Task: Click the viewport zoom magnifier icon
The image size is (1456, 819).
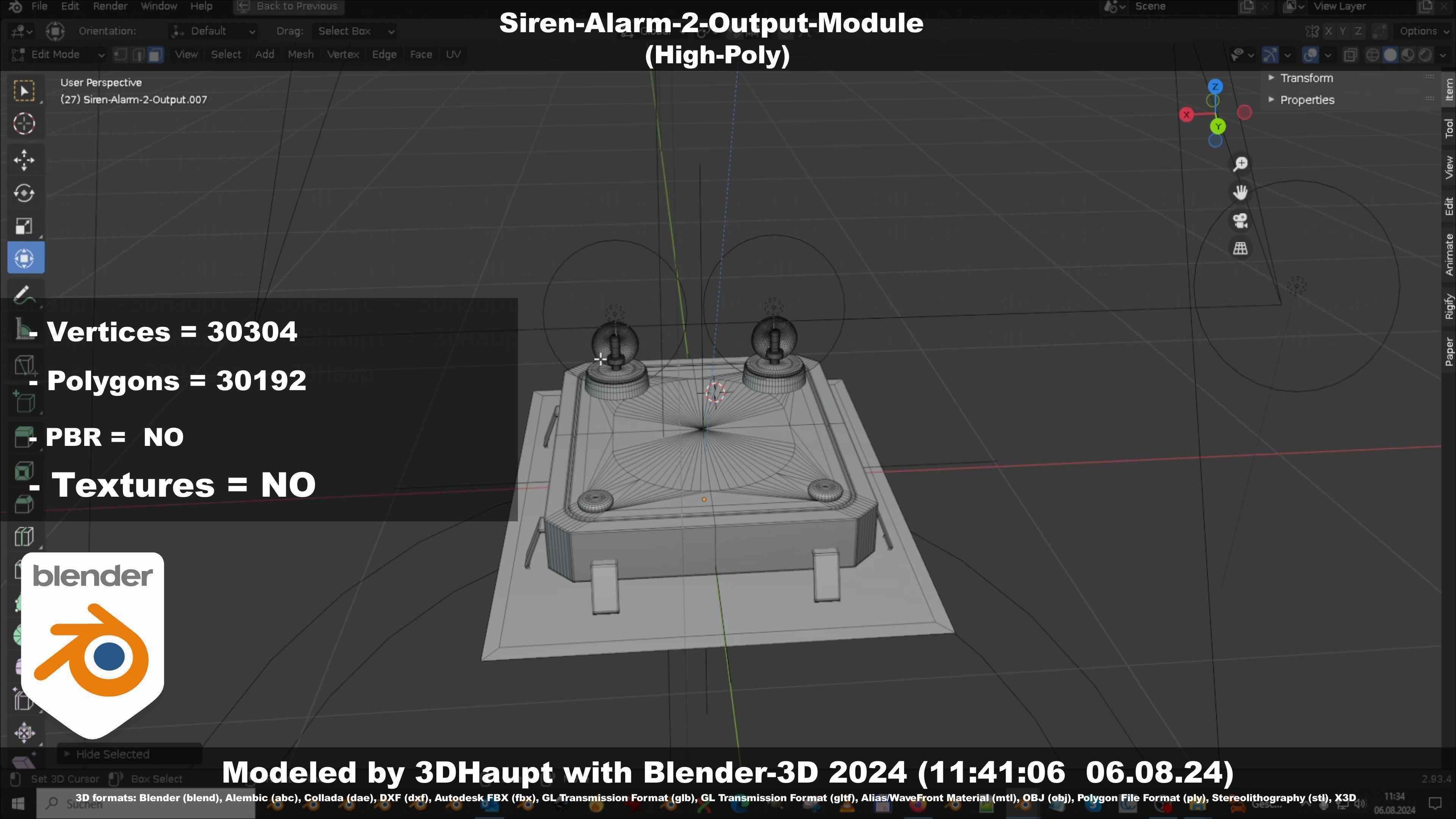Action: (x=1240, y=164)
